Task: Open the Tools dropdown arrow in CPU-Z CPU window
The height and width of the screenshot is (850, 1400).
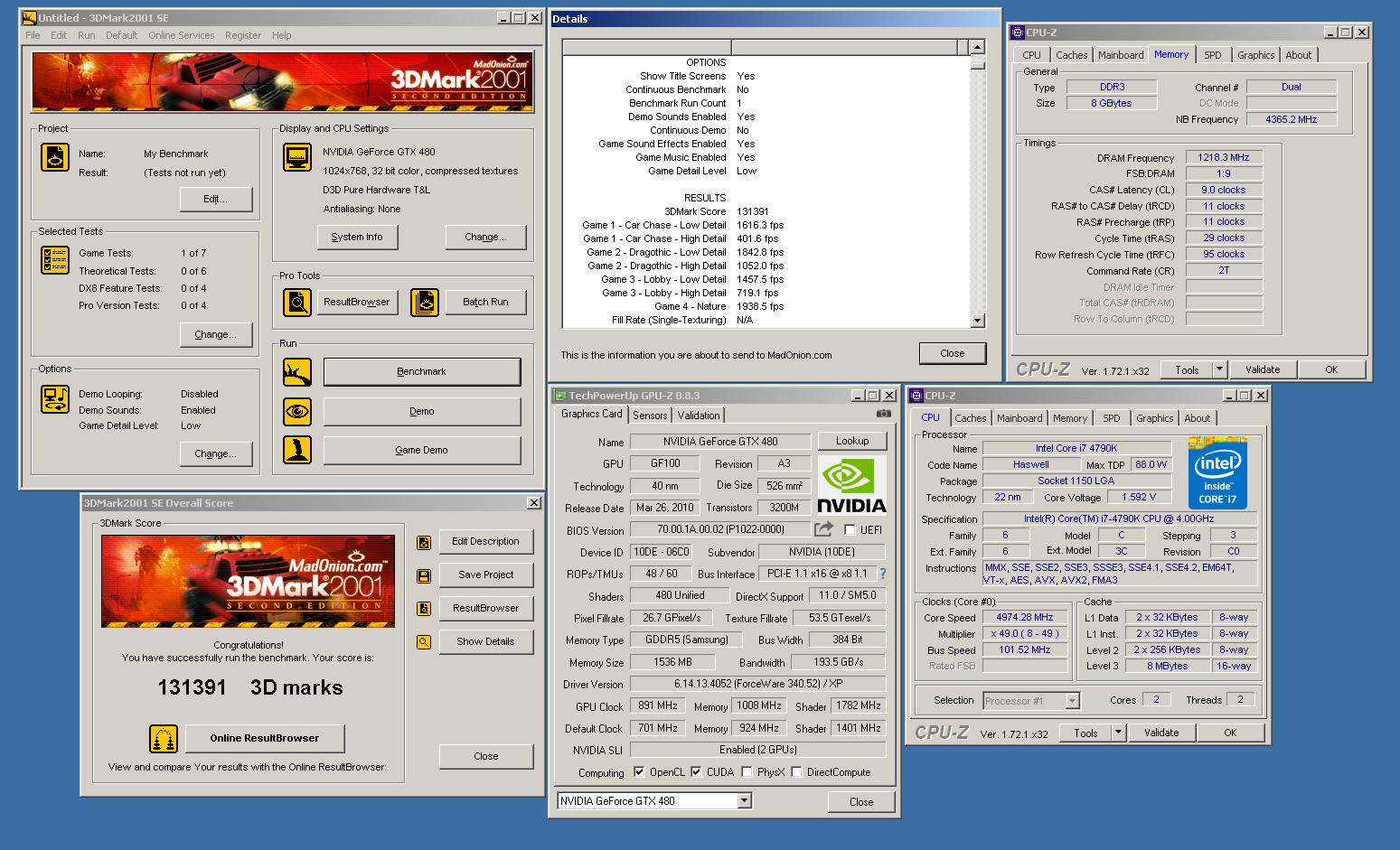Action: [1118, 733]
